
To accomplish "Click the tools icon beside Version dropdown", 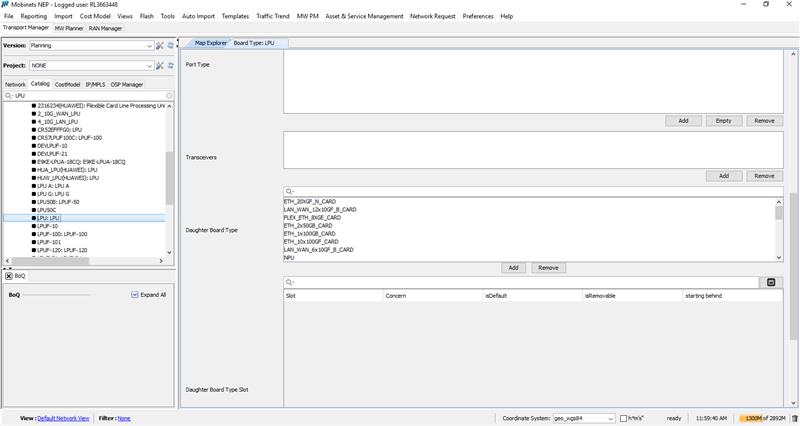I will tap(160, 46).
